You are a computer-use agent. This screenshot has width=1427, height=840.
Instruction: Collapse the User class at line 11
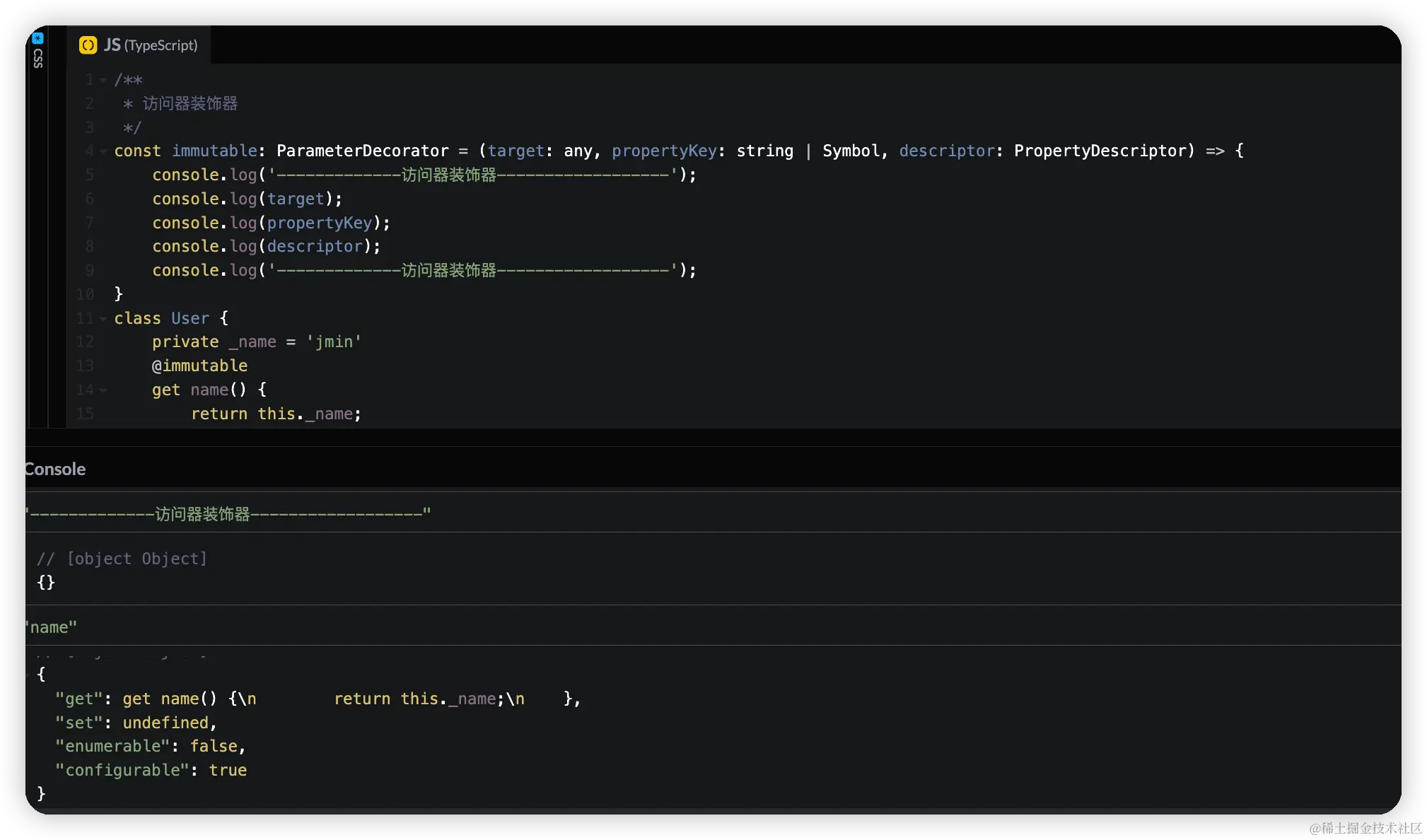pos(103,319)
